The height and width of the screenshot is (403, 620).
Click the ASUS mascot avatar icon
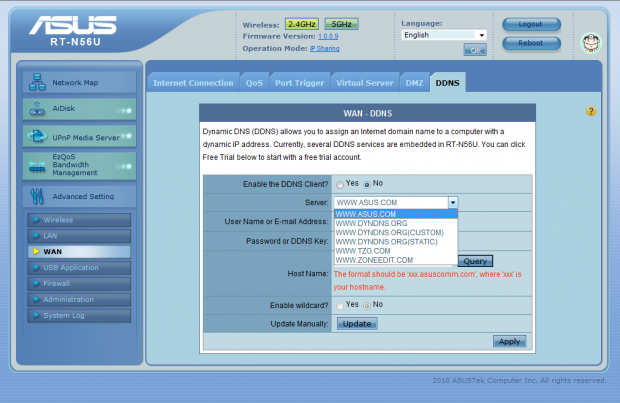pos(591,43)
